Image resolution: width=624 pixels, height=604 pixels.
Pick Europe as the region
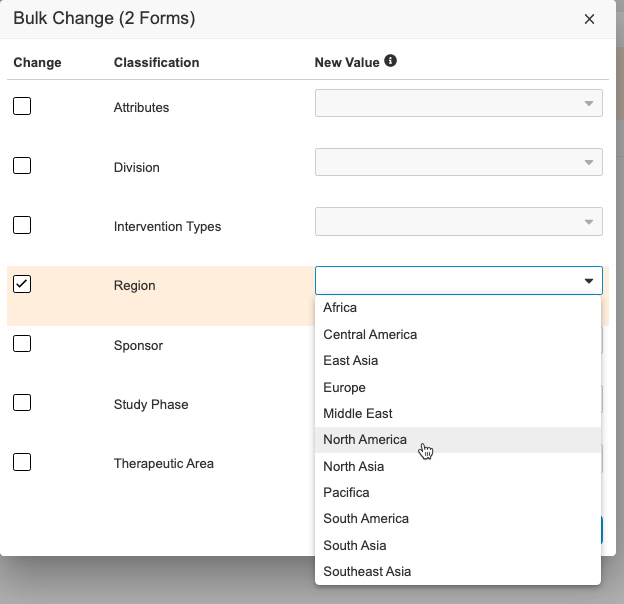point(344,387)
